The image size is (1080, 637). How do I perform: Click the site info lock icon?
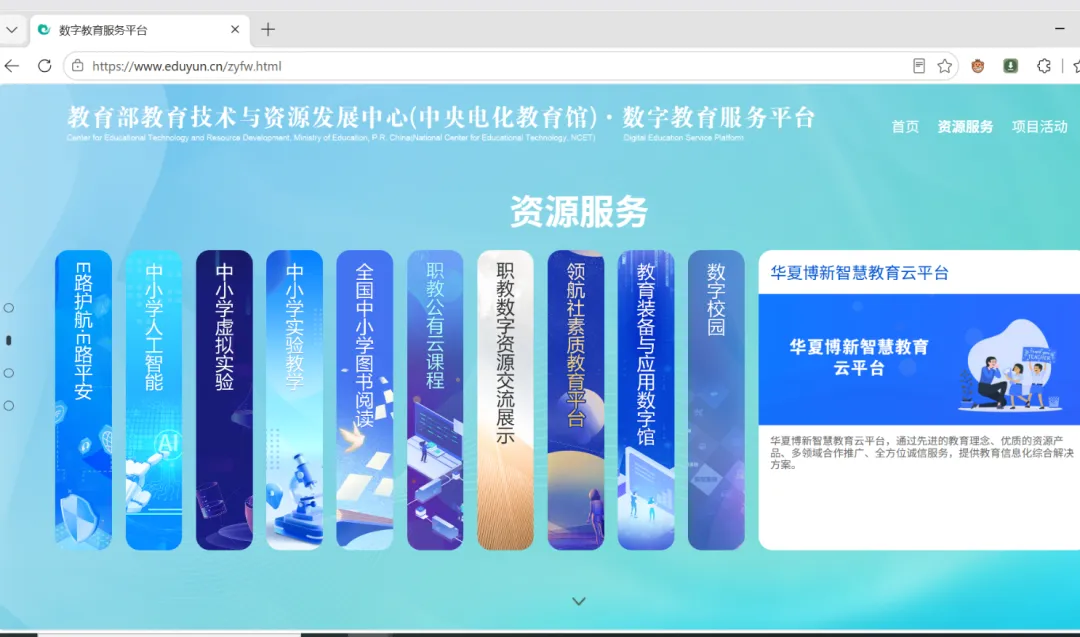pos(78,66)
